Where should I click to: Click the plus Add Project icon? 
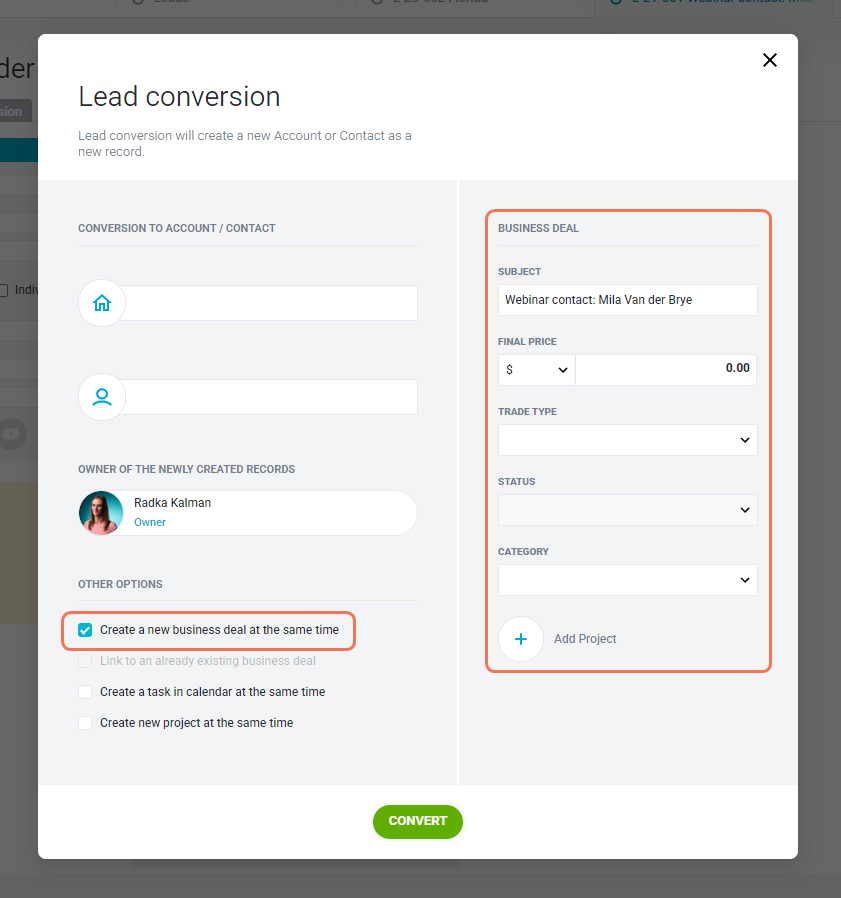(x=521, y=639)
